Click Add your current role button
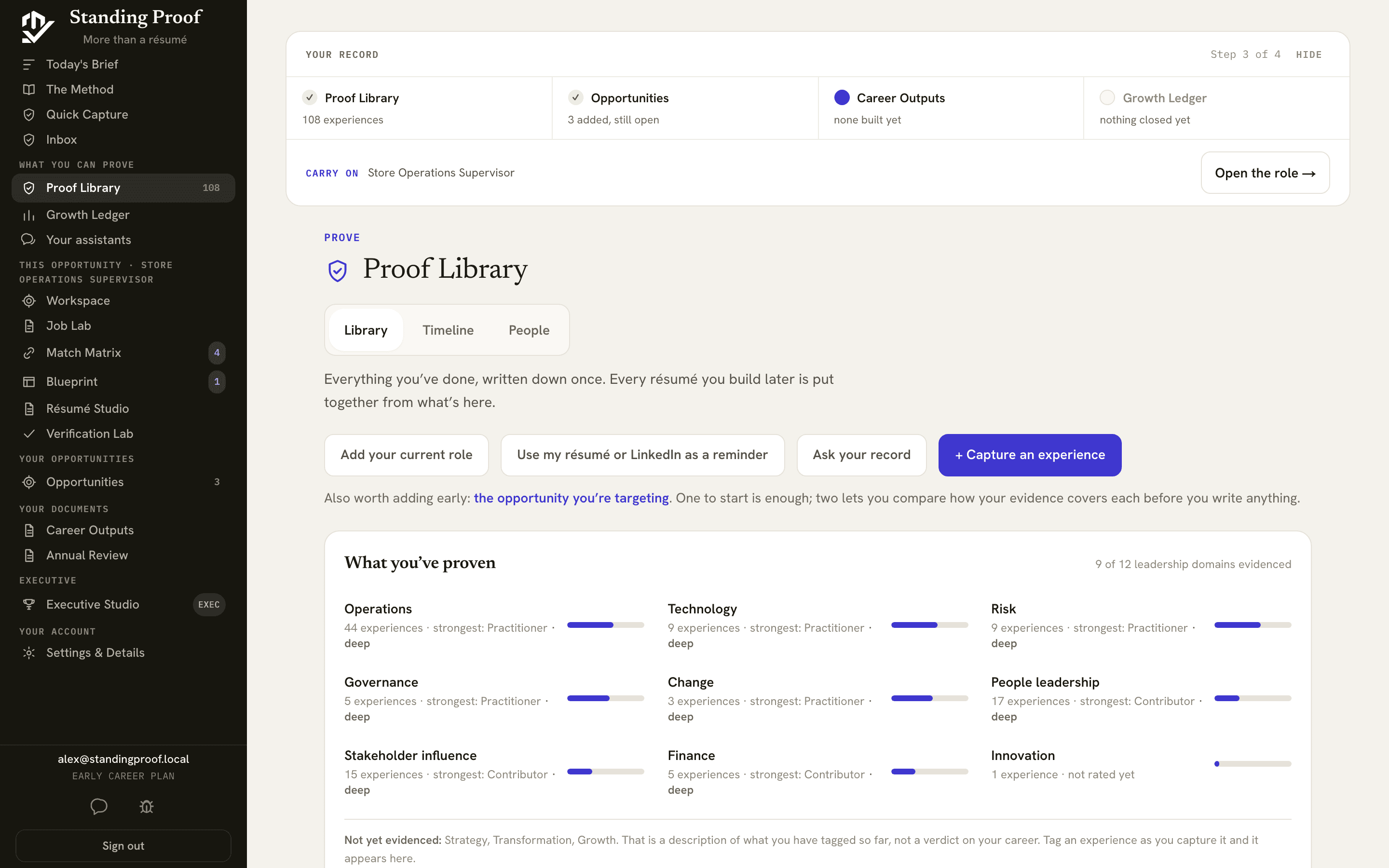Viewport: 1389px width, 868px height. pyautogui.click(x=407, y=455)
